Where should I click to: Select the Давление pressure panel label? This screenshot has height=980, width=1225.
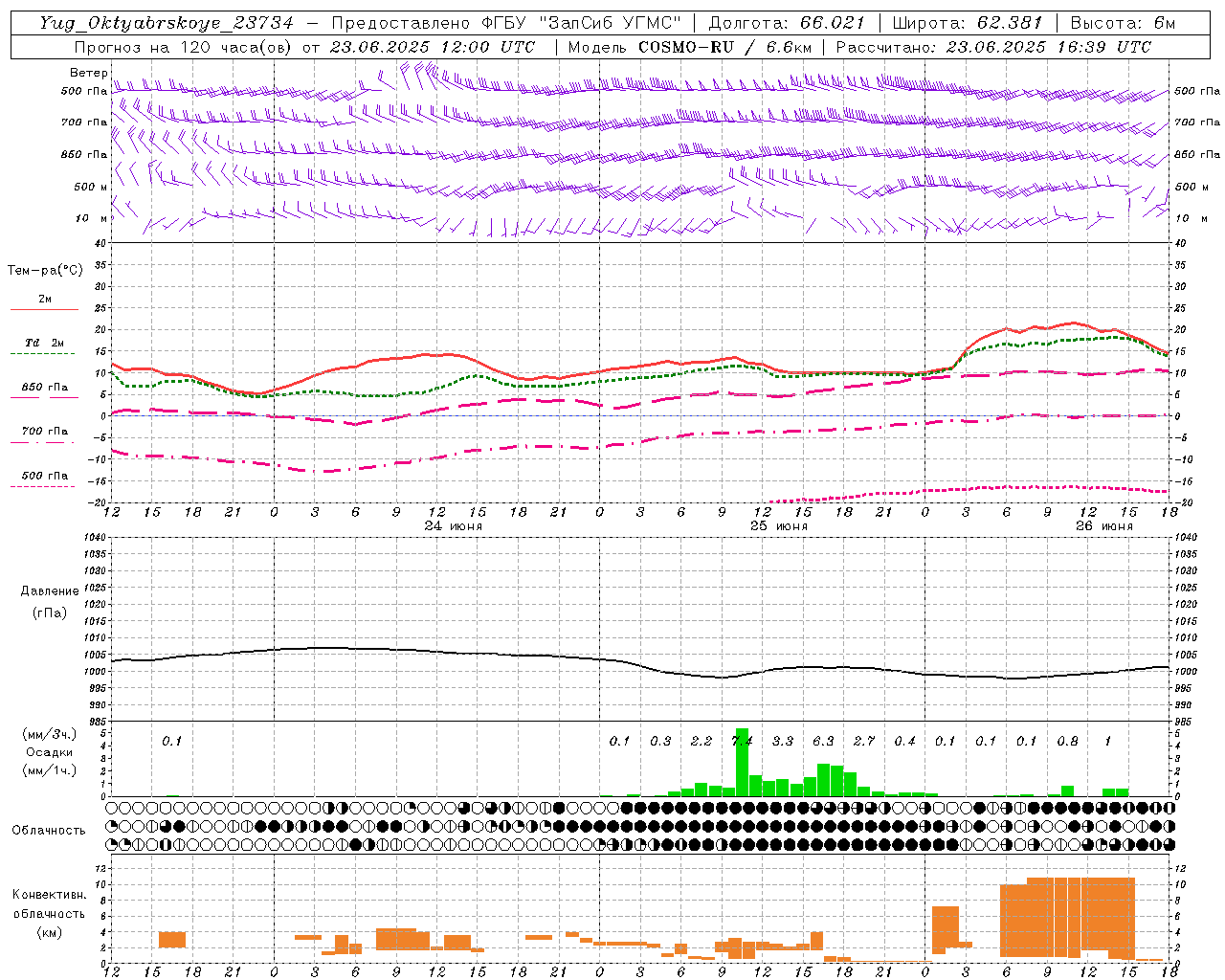click(x=50, y=591)
